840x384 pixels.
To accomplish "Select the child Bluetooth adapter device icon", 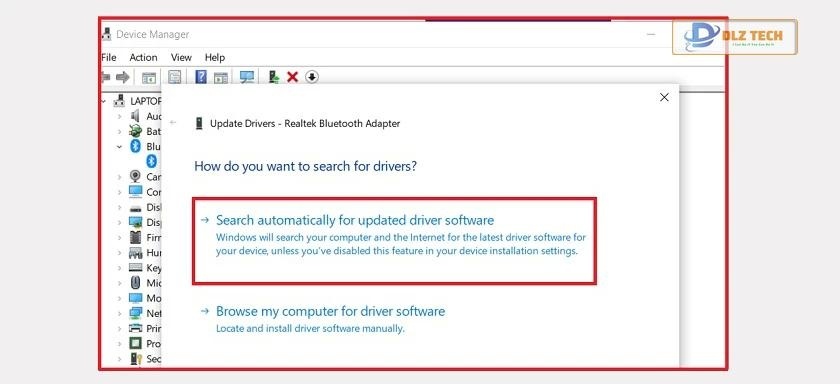I will pos(152,161).
